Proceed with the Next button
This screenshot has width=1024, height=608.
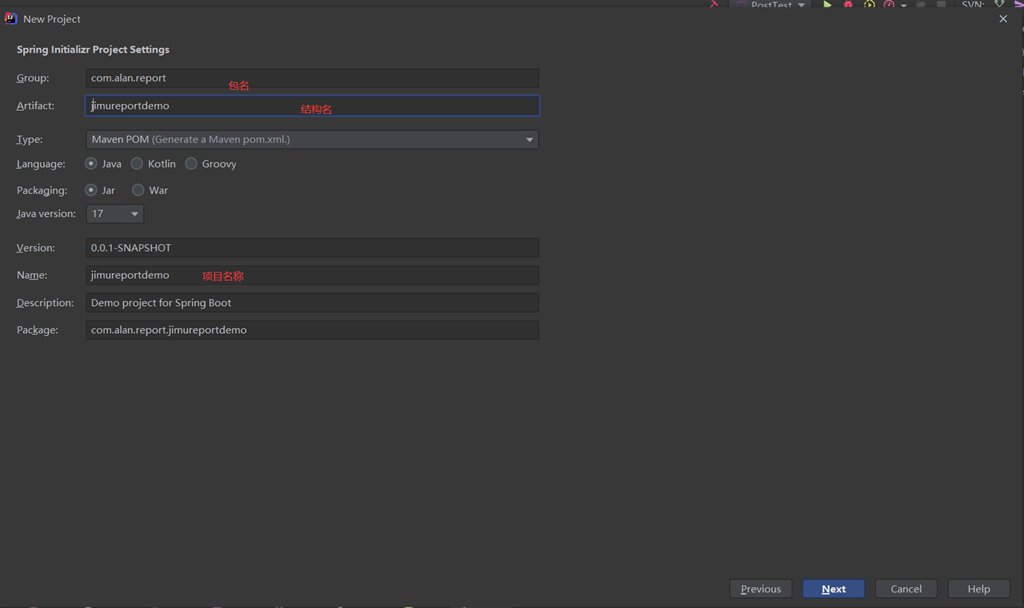[834, 588]
